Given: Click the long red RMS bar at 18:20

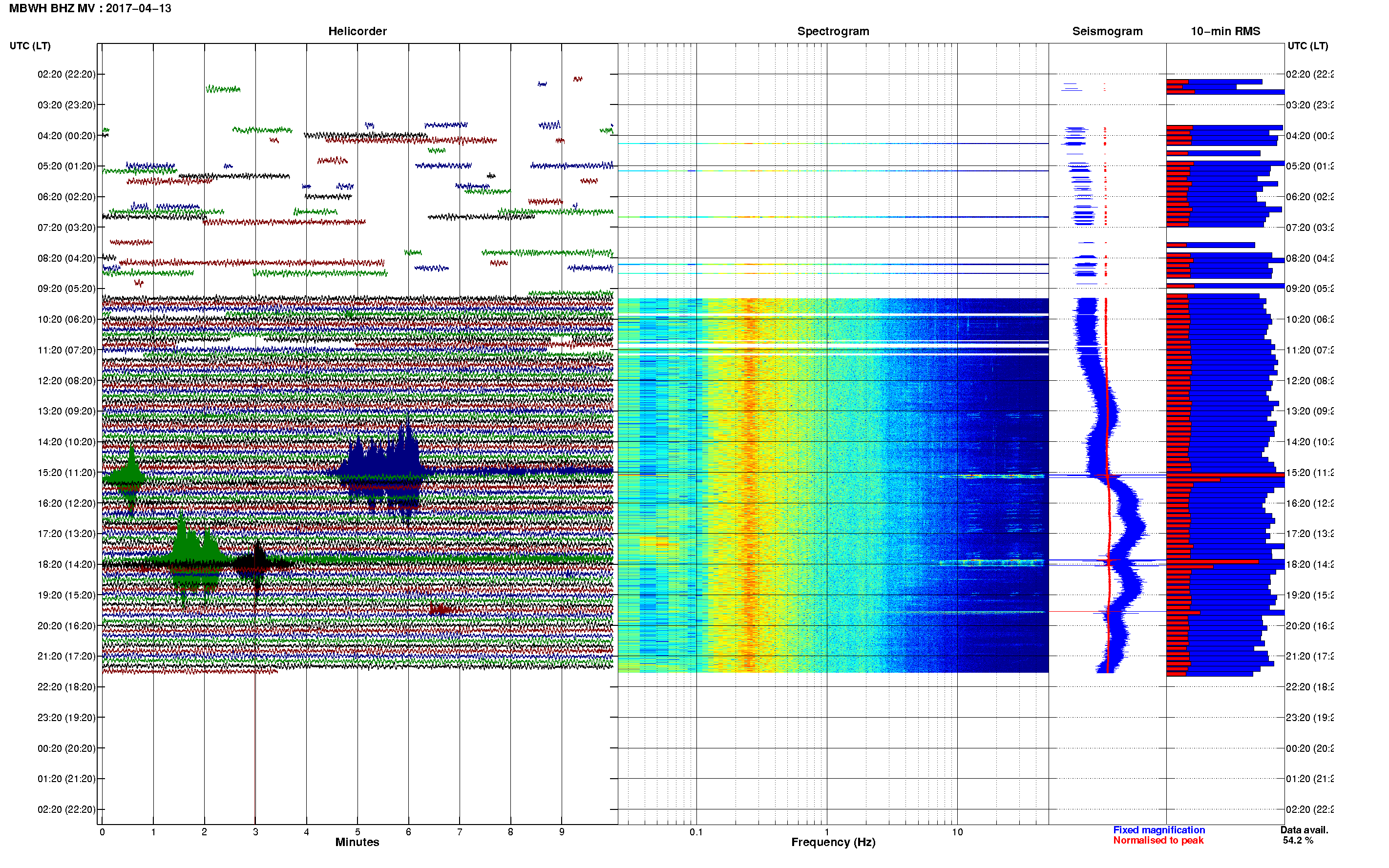Looking at the screenshot, I should (x=1212, y=561).
